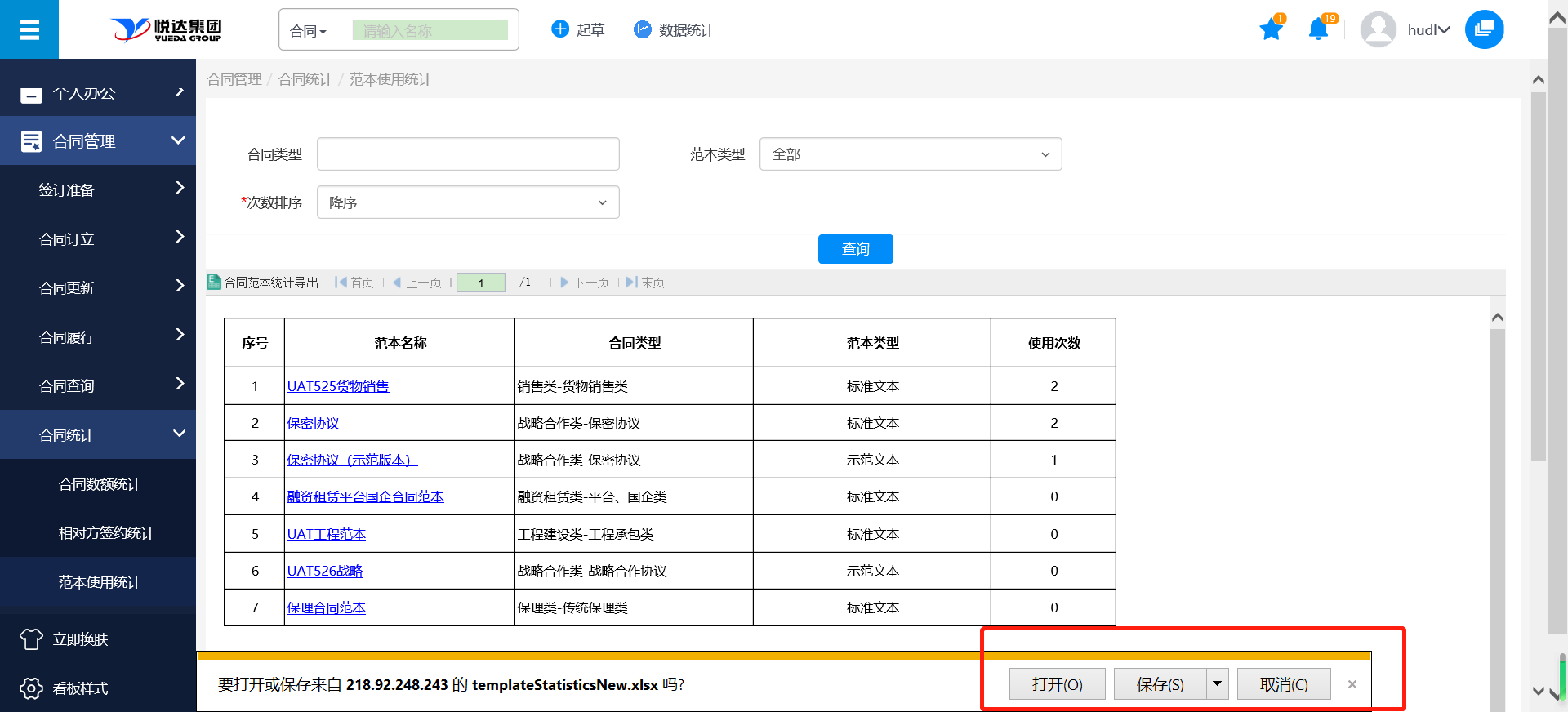This screenshot has height=712, width=1568.
Task: Click the hamburger menu icon
Action: (29, 30)
